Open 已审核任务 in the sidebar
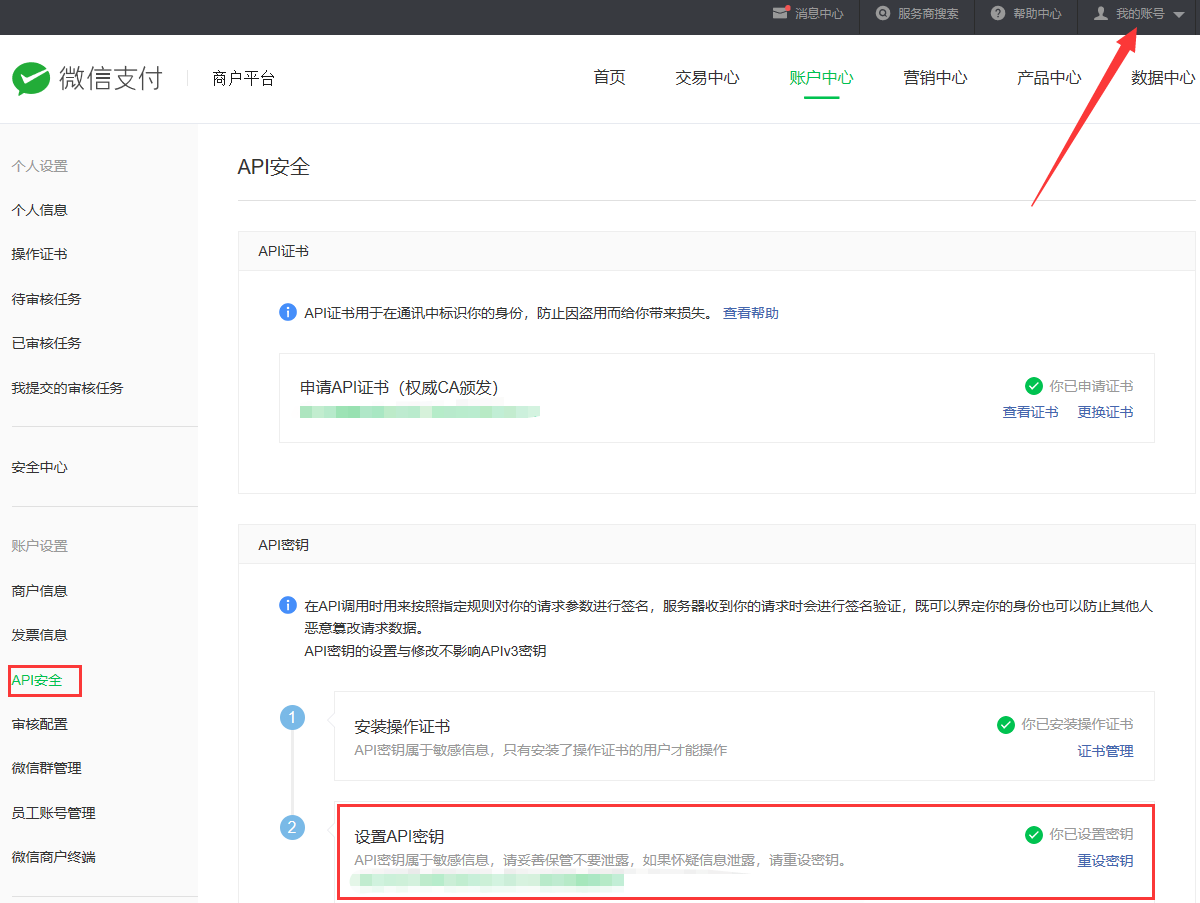Viewport: 1200px width, 903px height. point(46,343)
